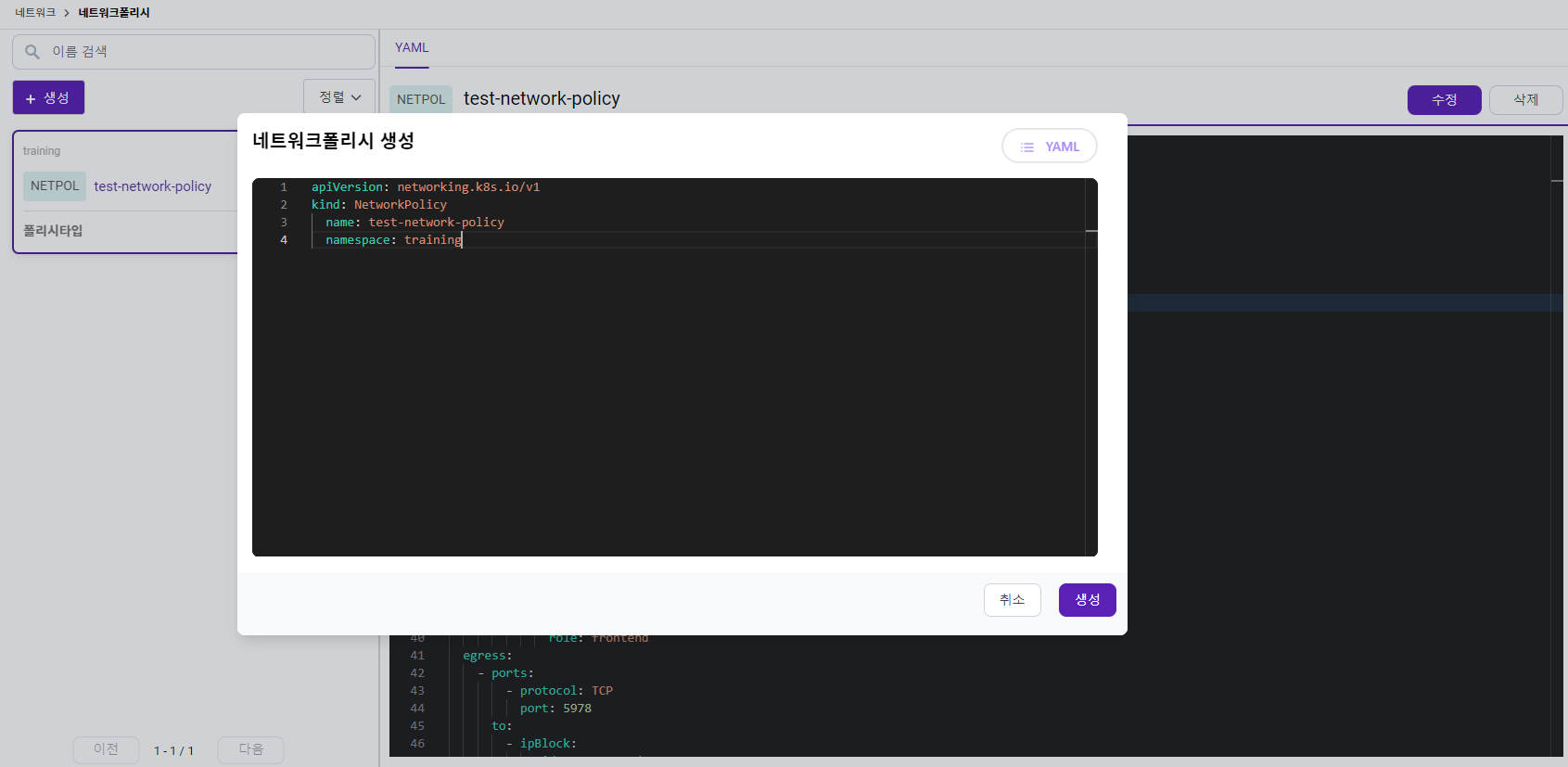The image size is (1568, 767).
Task: Click 취소 to cancel creation
Action: (1013, 600)
